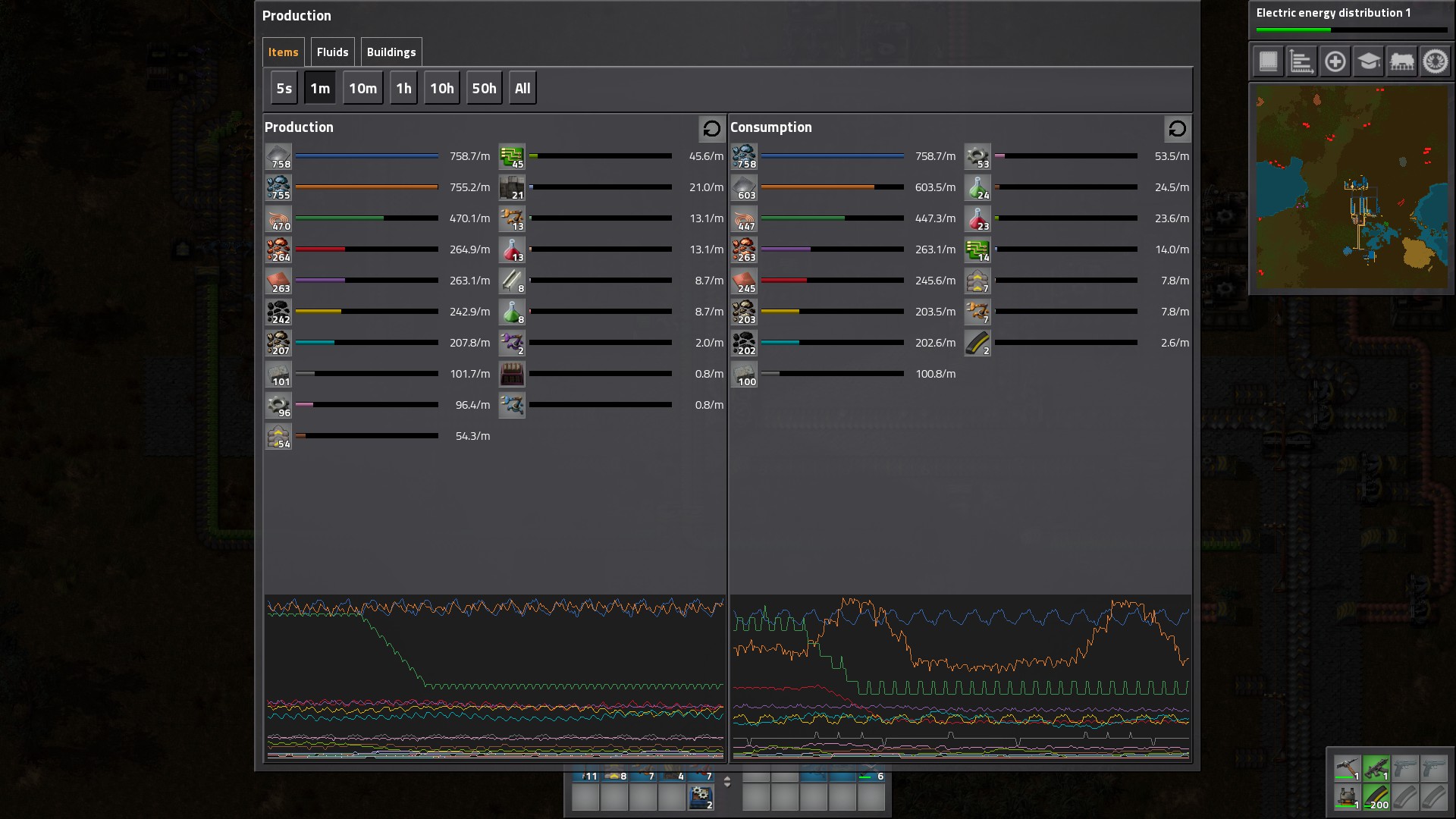This screenshot has height=819, width=1456.
Task: Click the cogwheel icon above the minimap
Action: (1435, 61)
